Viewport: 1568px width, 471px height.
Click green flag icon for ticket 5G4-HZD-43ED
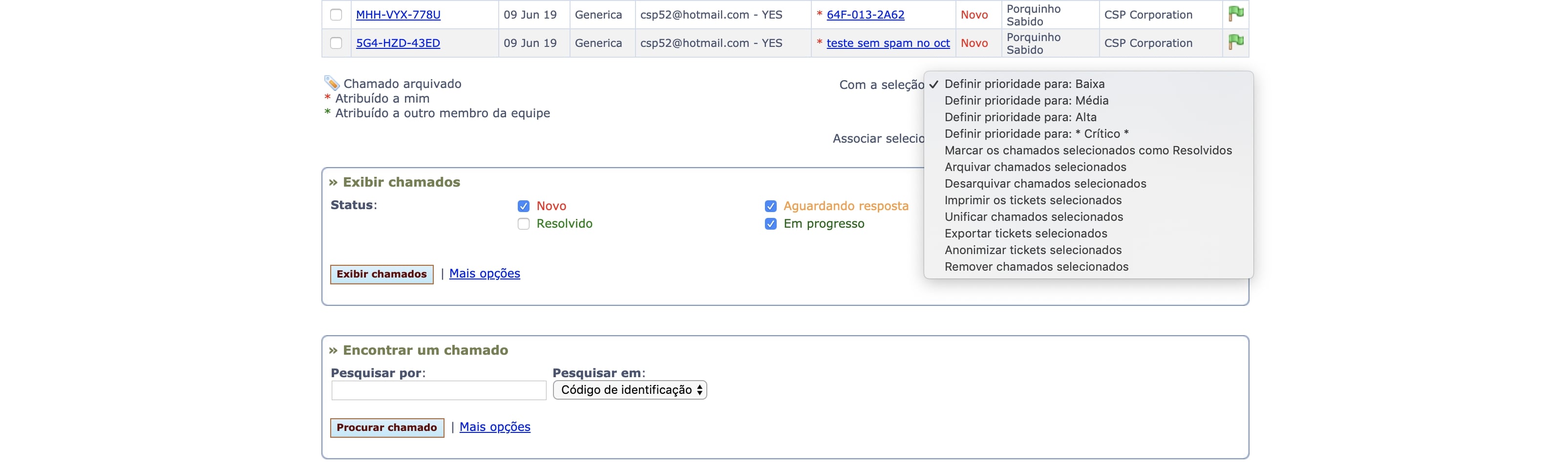click(x=1236, y=42)
